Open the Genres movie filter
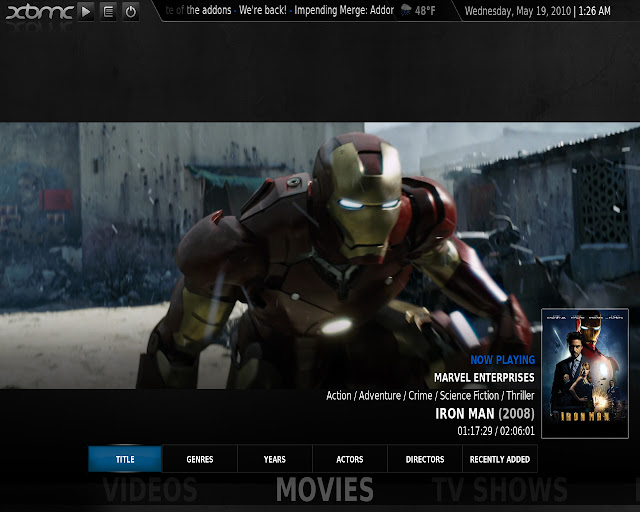Image resolution: width=640 pixels, height=512 pixels. point(200,459)
